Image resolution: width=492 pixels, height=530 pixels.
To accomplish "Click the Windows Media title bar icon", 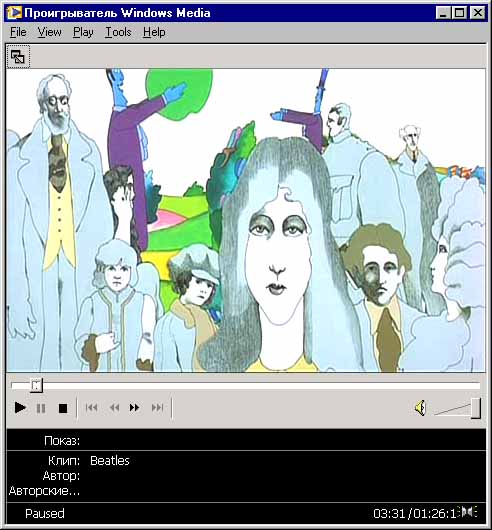I will click(x=14, y=13).
